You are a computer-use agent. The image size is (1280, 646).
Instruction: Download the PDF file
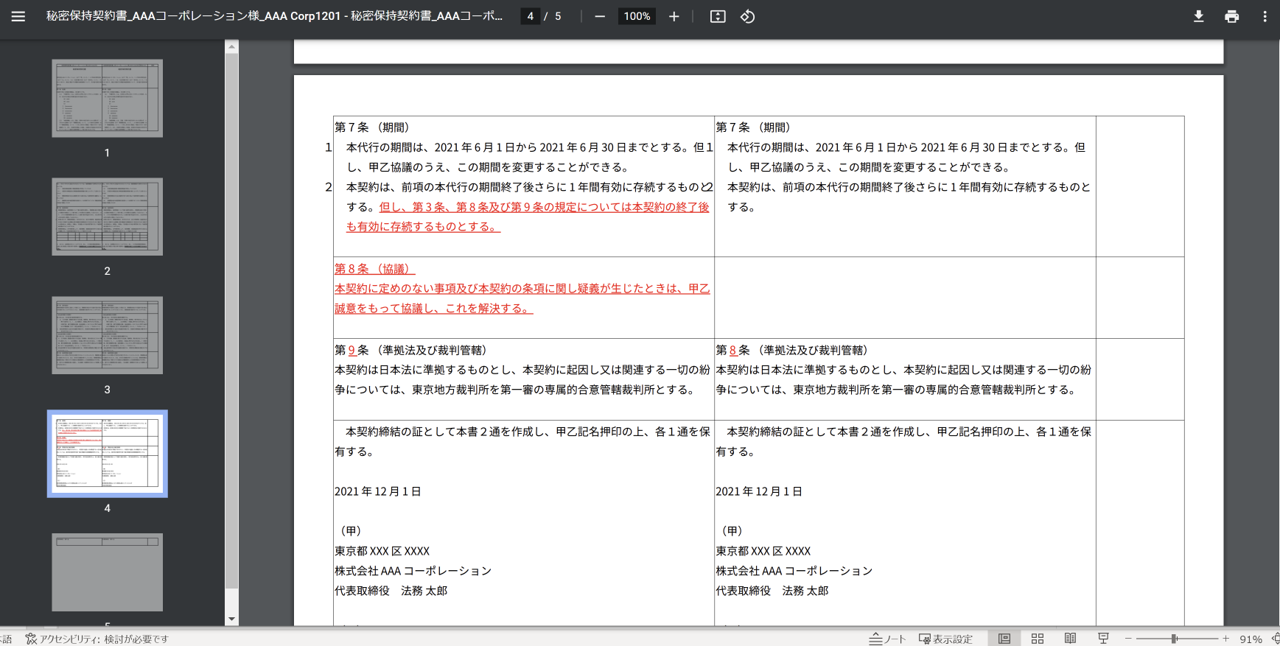[1198, 16]
